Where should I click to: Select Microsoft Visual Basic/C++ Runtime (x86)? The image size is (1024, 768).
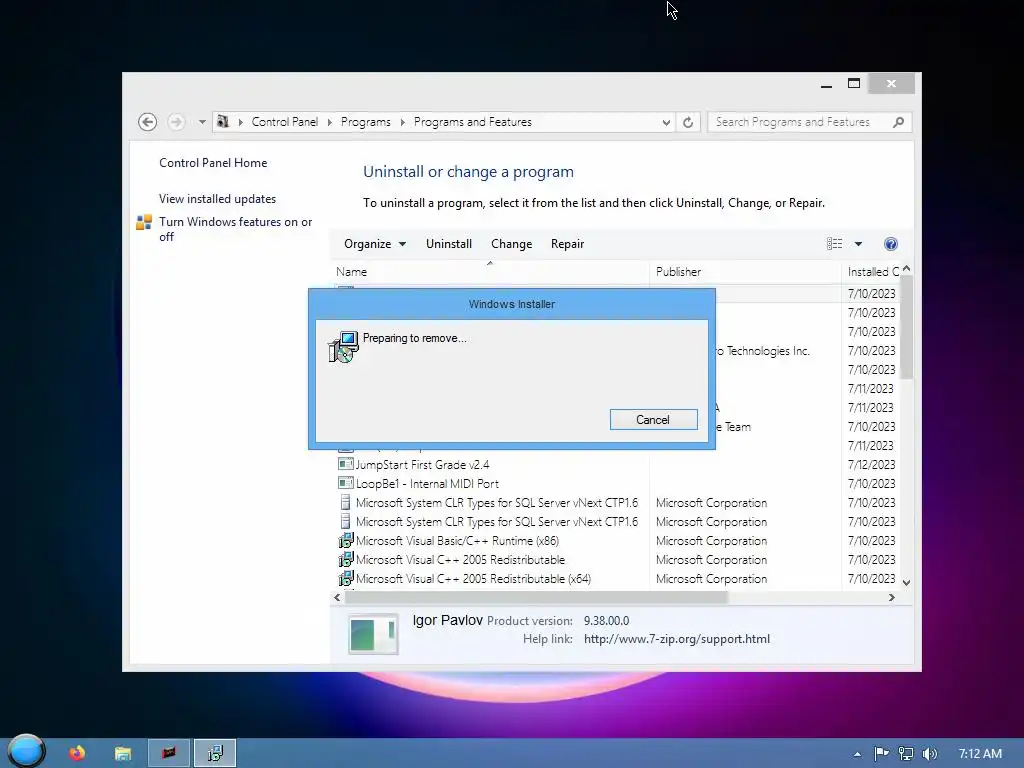point(457,541)
